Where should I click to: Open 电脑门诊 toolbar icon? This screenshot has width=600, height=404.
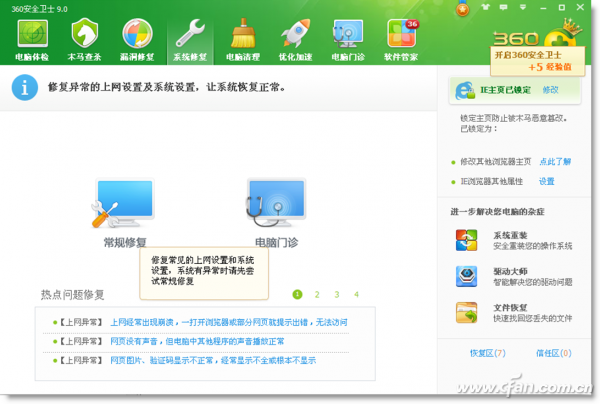coord(348,33)
